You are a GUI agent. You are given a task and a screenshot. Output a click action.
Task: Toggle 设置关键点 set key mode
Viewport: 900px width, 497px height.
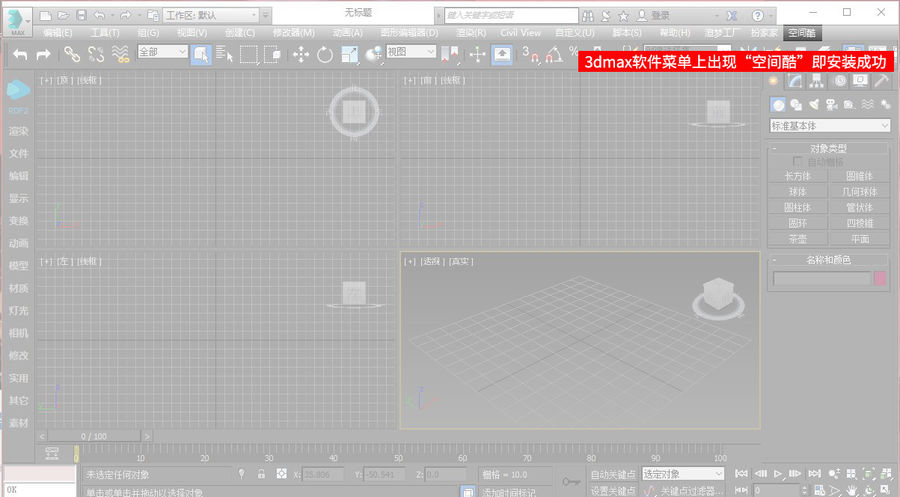tap(613, 490)
